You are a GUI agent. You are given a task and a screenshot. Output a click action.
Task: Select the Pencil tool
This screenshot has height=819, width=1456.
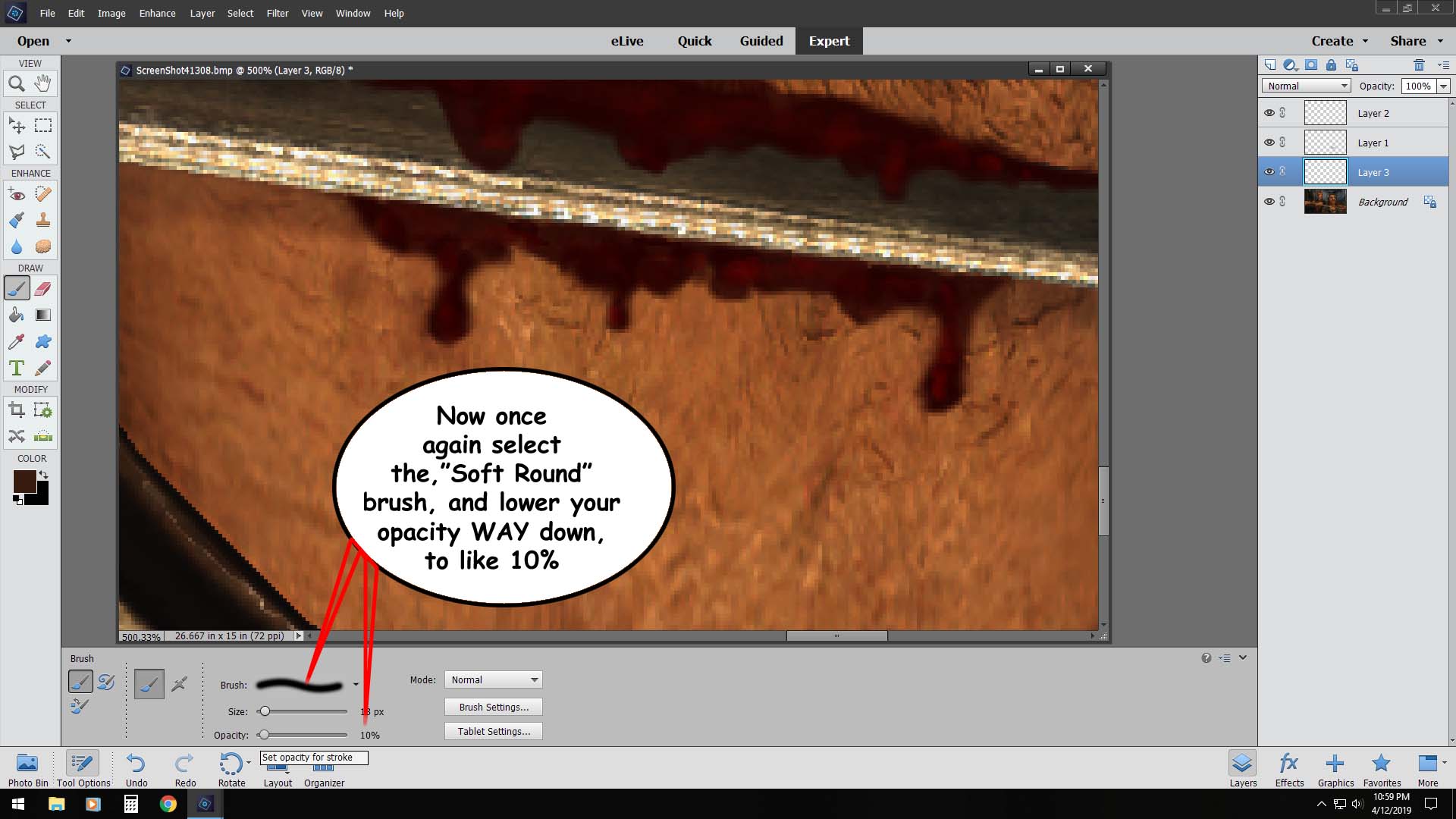(x=43, y=369)
